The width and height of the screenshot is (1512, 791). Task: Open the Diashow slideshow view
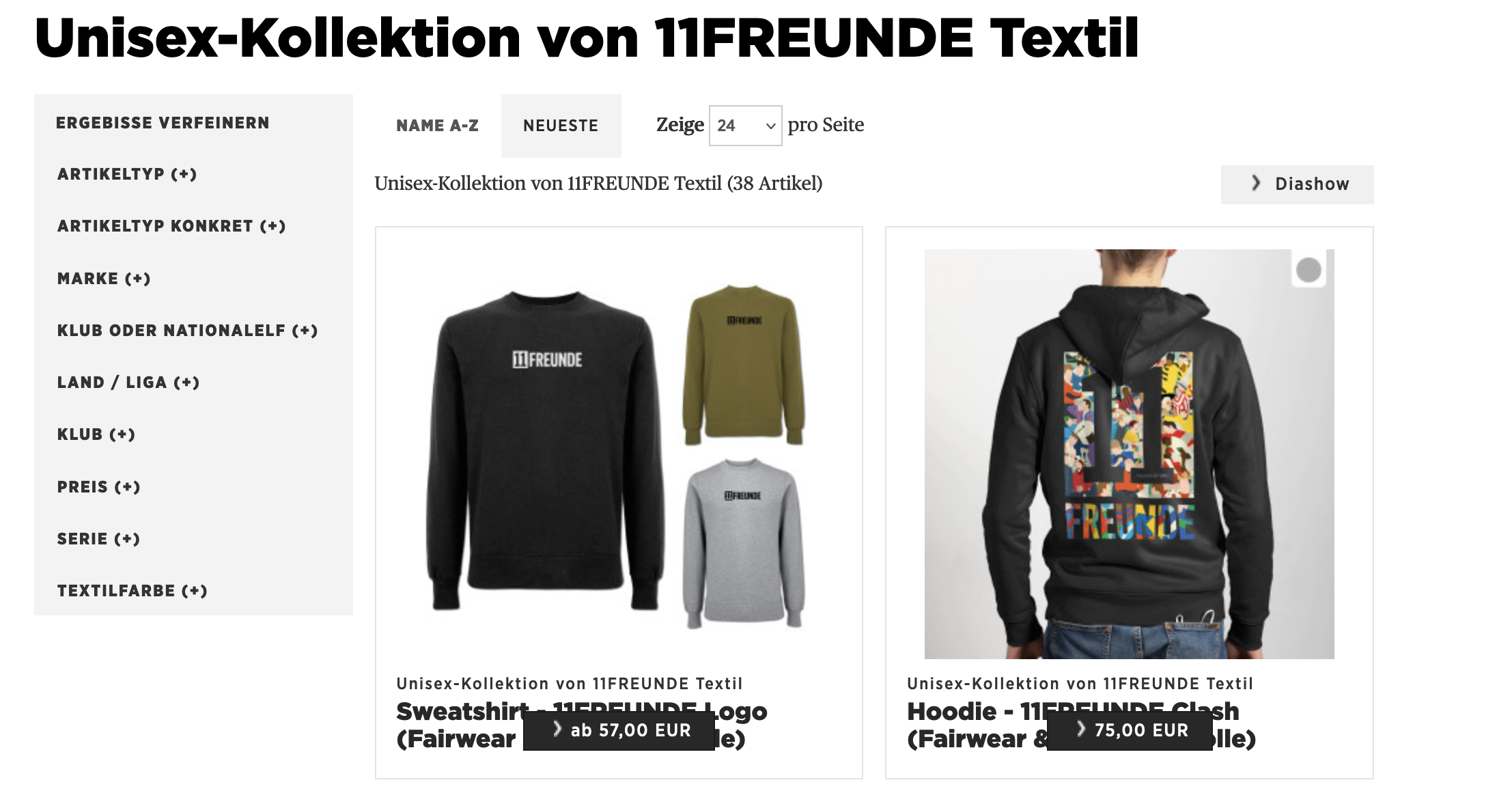click(1297, 184)
